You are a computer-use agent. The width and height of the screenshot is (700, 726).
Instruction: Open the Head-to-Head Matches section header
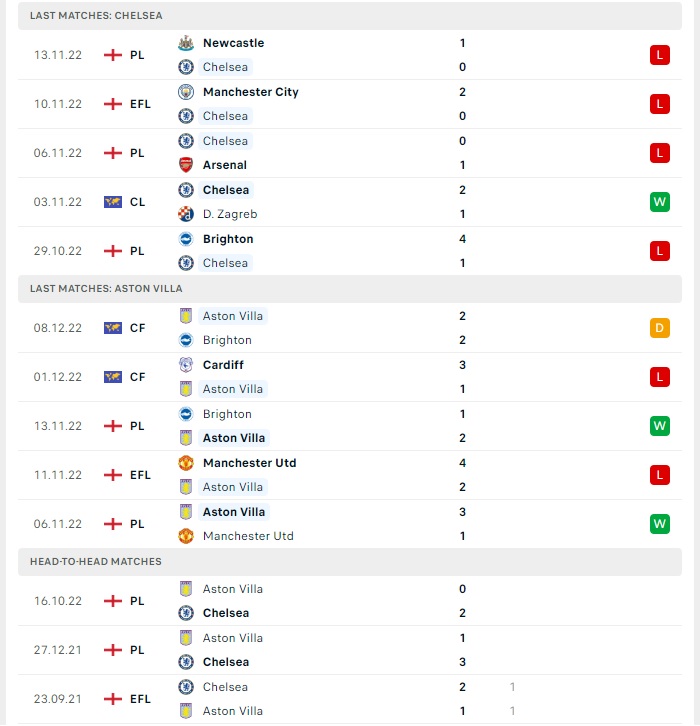coord(350,562)
